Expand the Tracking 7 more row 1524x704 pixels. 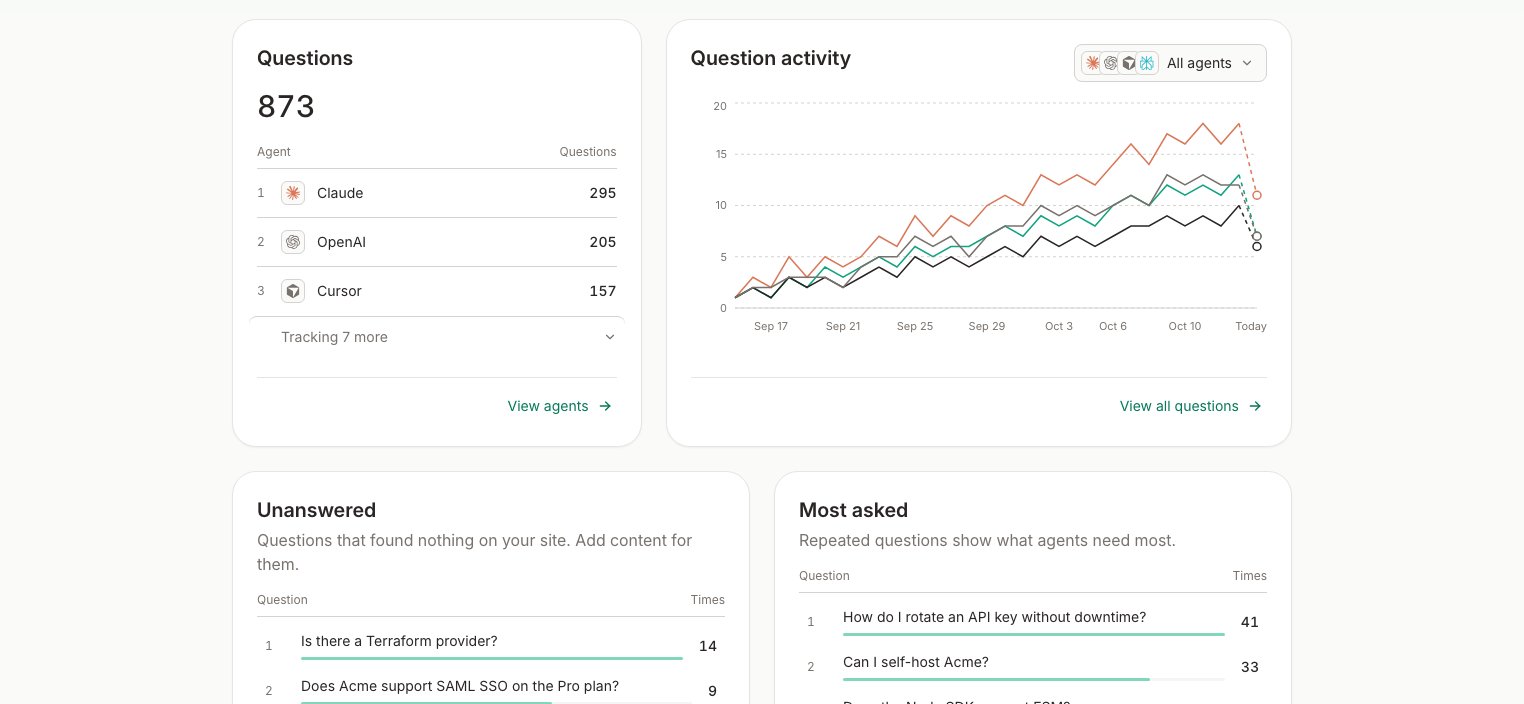pos(437,337)
